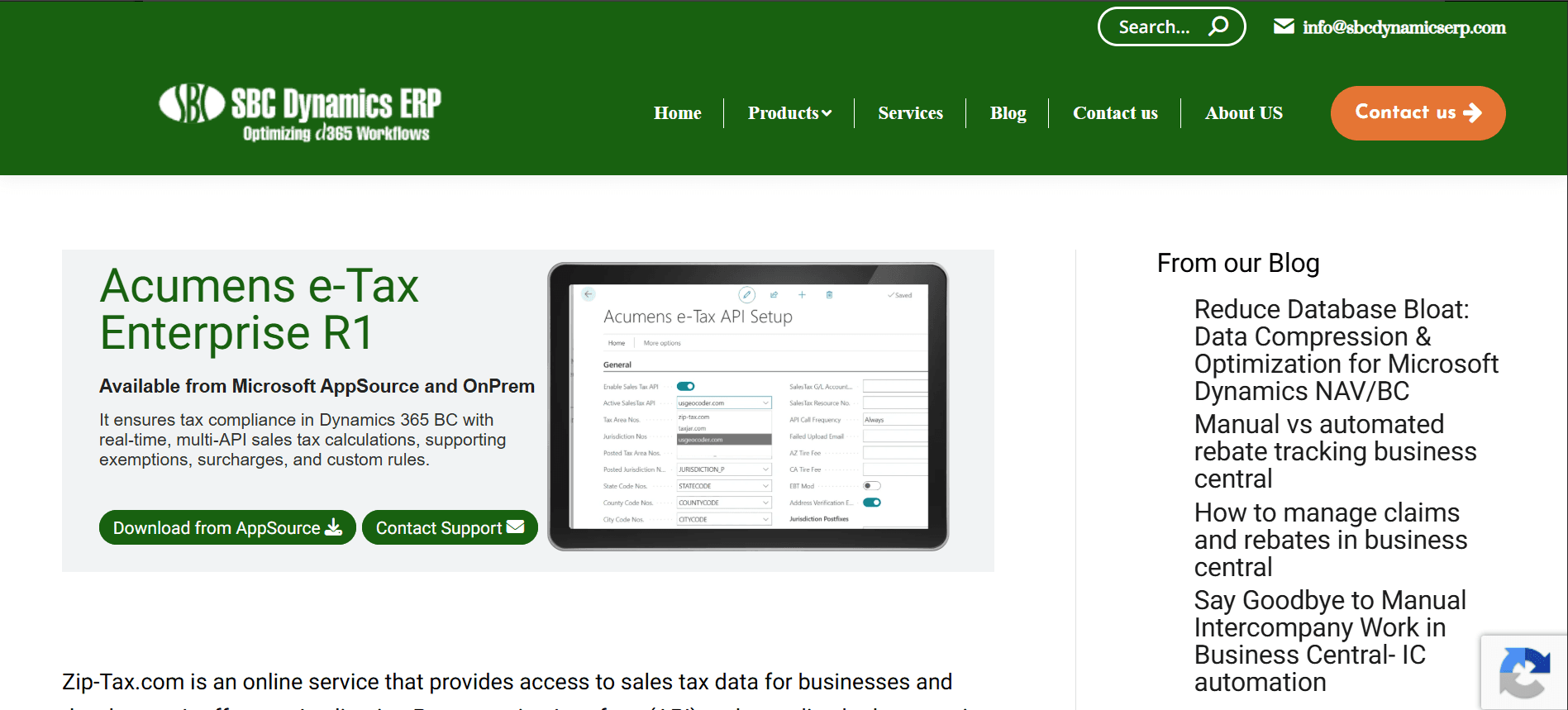This screenshot has width=1568, height=710.
Task: Open the Services menu item
Action: [x=910, y=113]
